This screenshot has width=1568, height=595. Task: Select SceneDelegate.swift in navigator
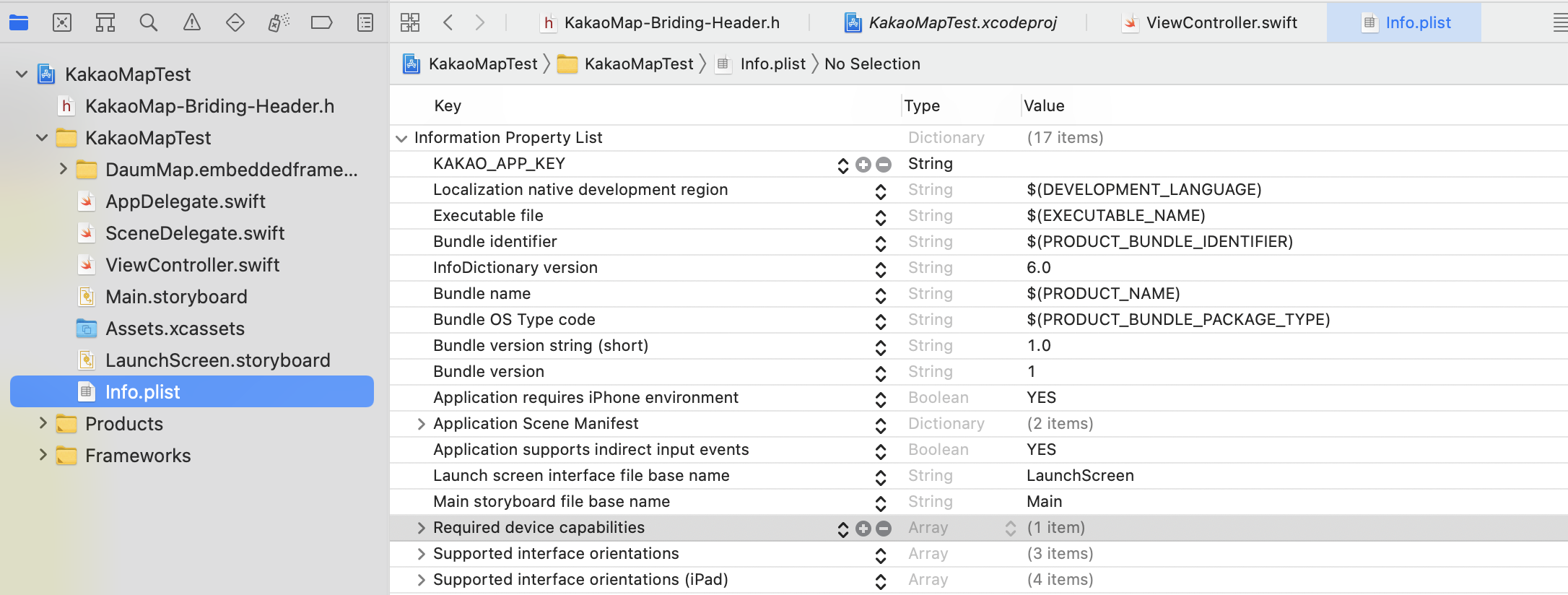(x=195, y=233)
